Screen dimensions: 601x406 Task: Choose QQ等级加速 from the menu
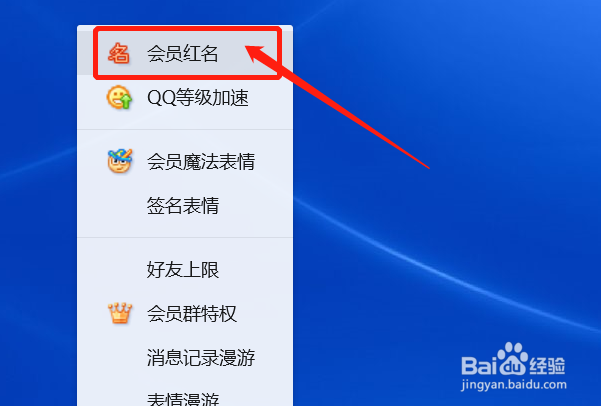[185, 97]
